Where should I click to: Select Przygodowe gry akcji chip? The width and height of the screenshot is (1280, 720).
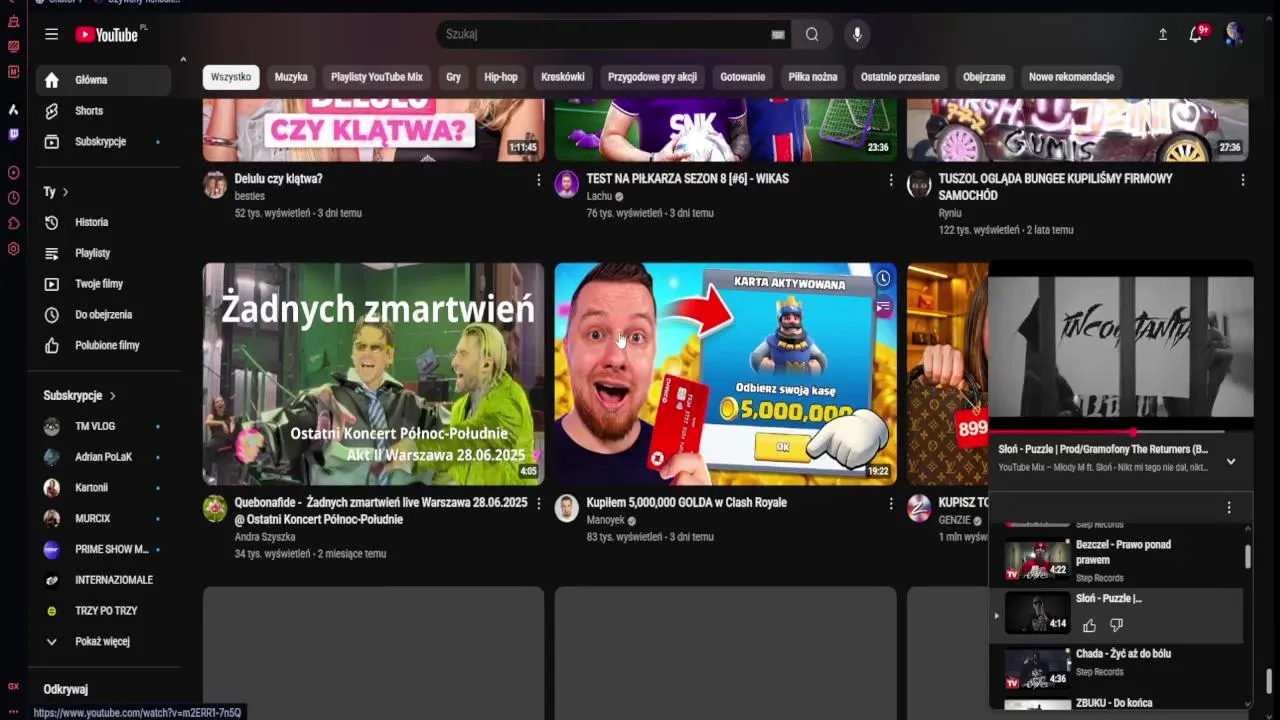pos(652,77)
